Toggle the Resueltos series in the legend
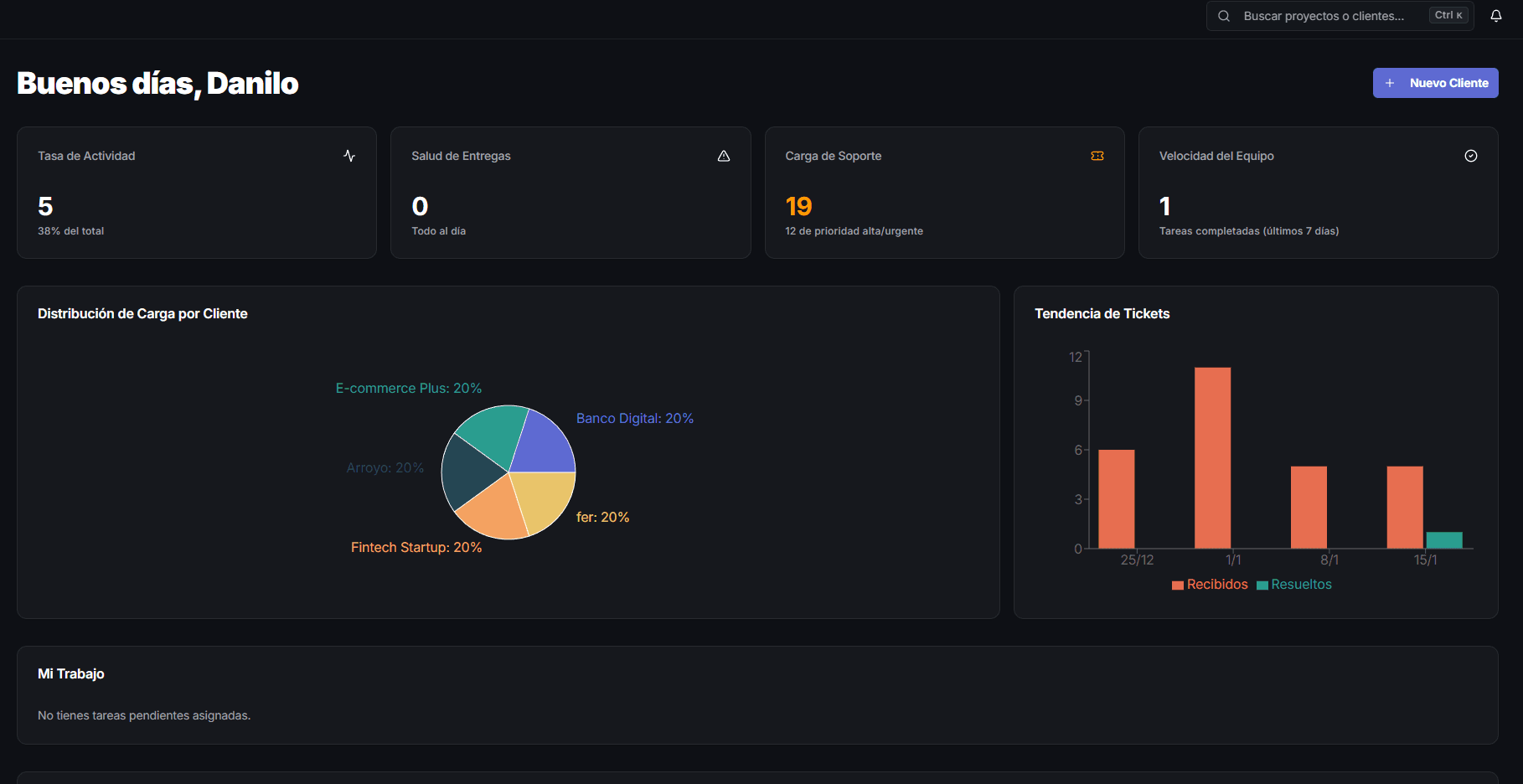This screenshot has width=1523, height=784. 1294,584
